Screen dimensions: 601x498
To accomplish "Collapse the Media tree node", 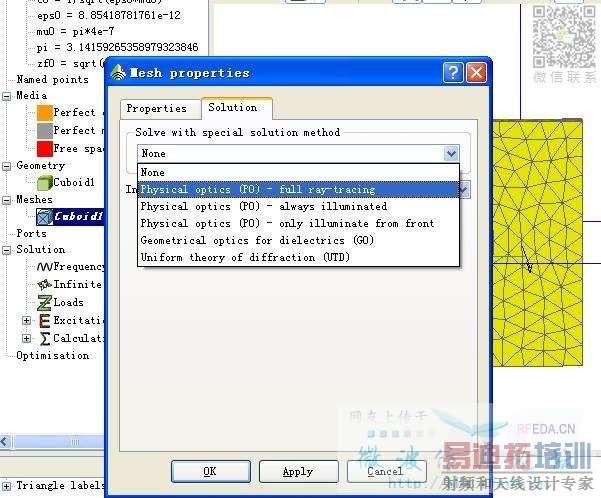I will [x=7, y=96].
